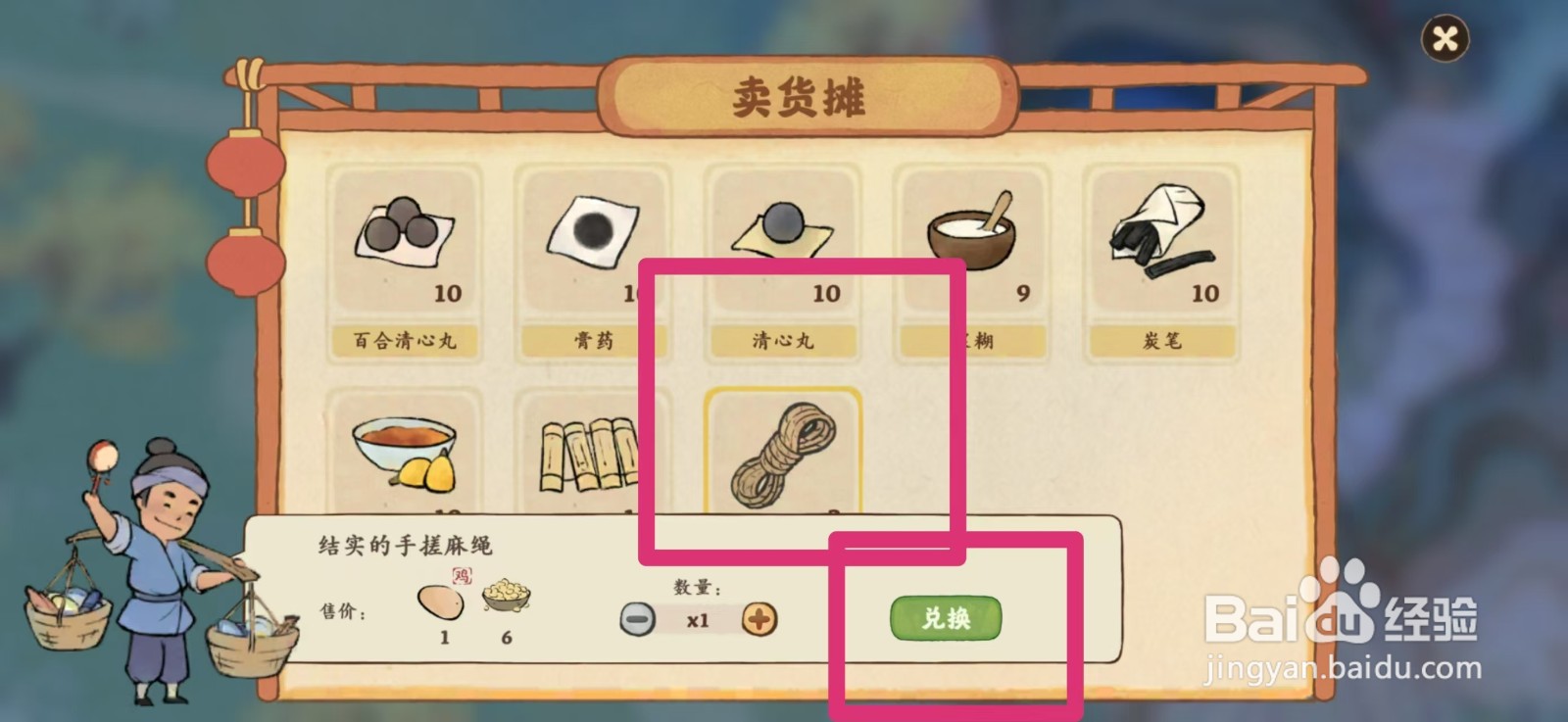The height and width of the screenshot is (722, 1568).
Task: Pick the 炭笔 charcoal pencil item
Action: tap(1161, 264)
